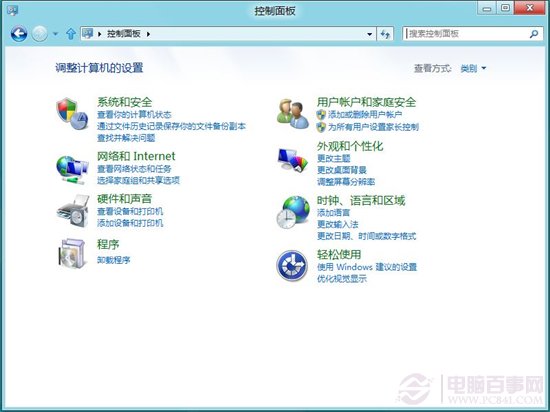Expand the 类别 view-by dropdown
The image size is (550, 412).
473,68
